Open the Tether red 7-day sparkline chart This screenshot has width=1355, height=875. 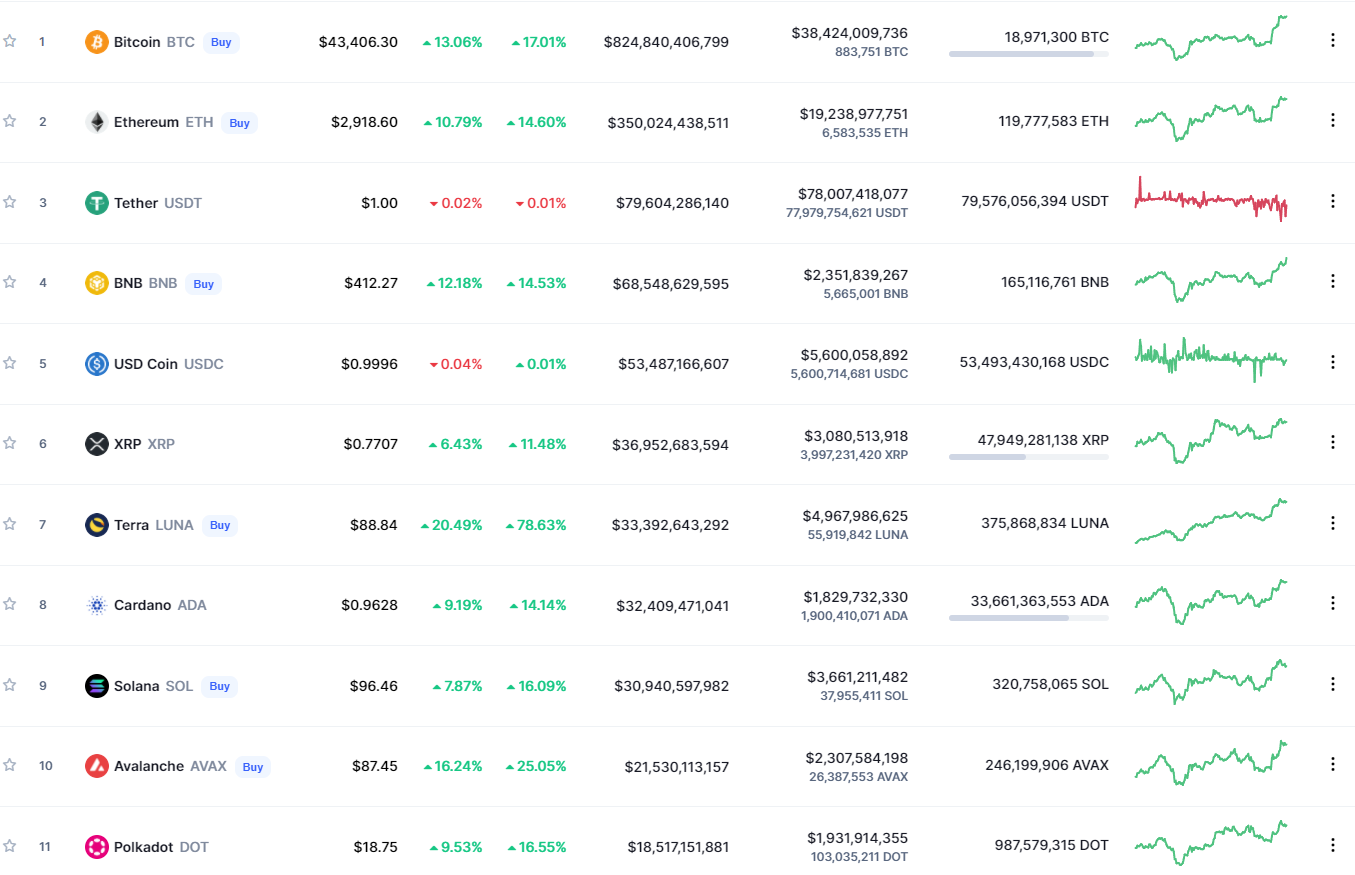coord(1211,199)
